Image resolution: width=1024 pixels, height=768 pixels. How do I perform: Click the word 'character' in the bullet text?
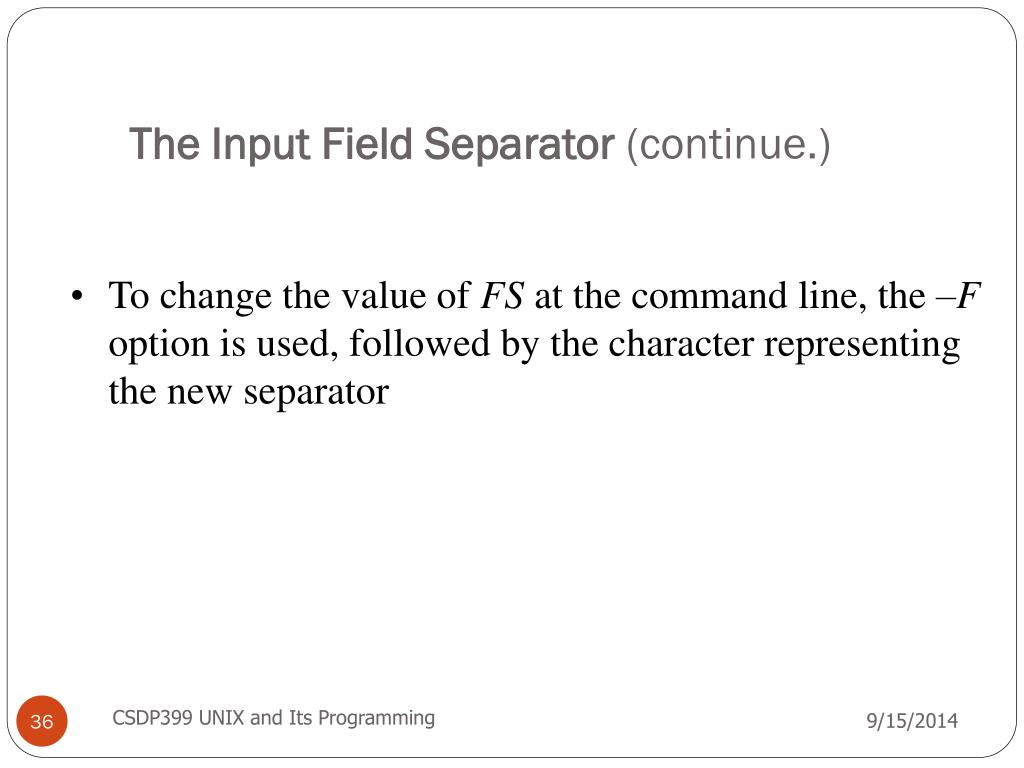682,345
